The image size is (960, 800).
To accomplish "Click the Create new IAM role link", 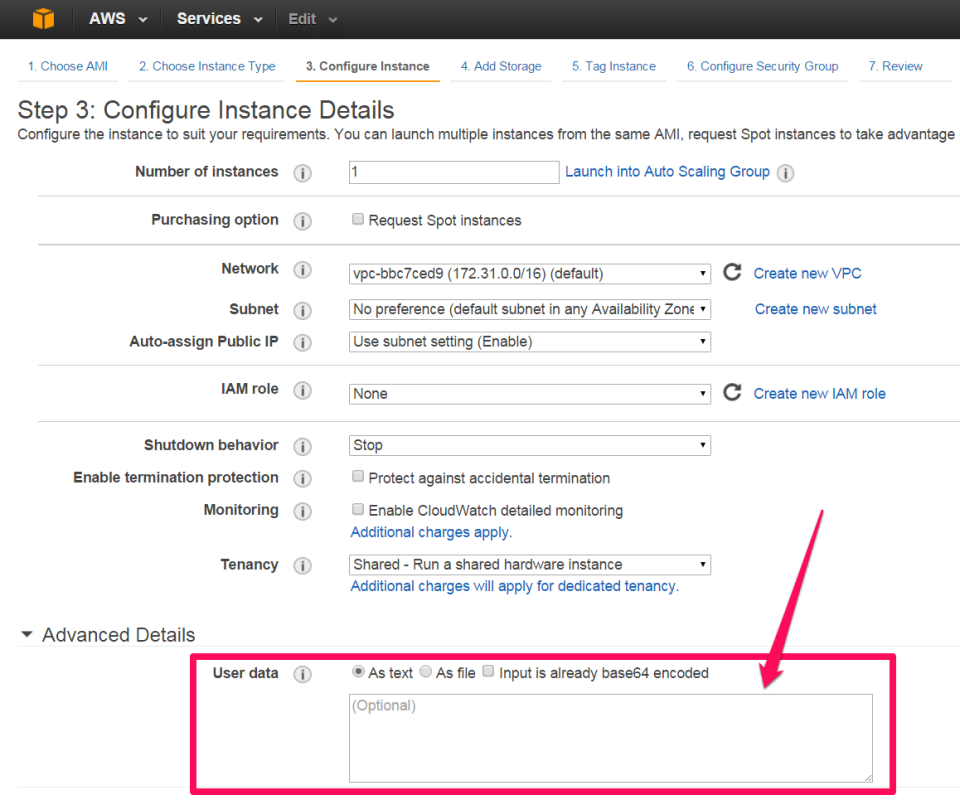I will 819,394.
